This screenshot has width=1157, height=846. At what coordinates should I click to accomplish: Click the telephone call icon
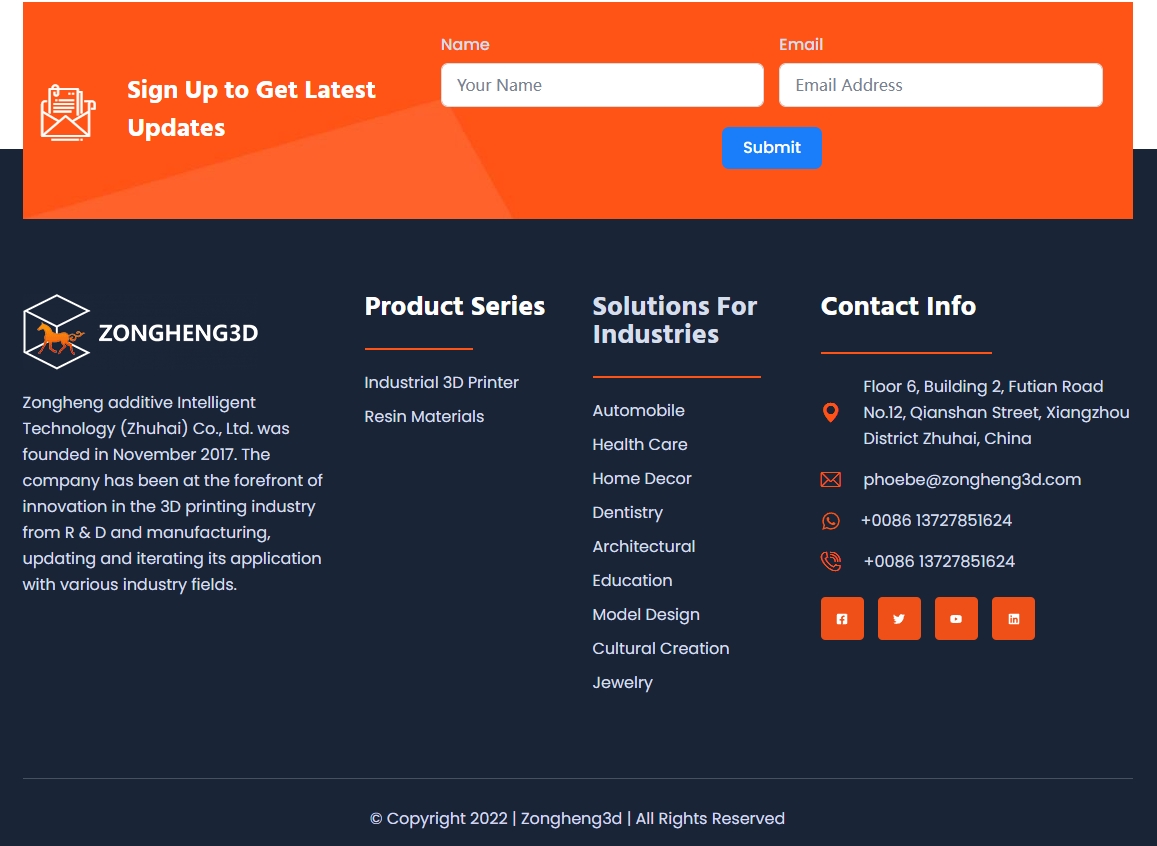831,562
